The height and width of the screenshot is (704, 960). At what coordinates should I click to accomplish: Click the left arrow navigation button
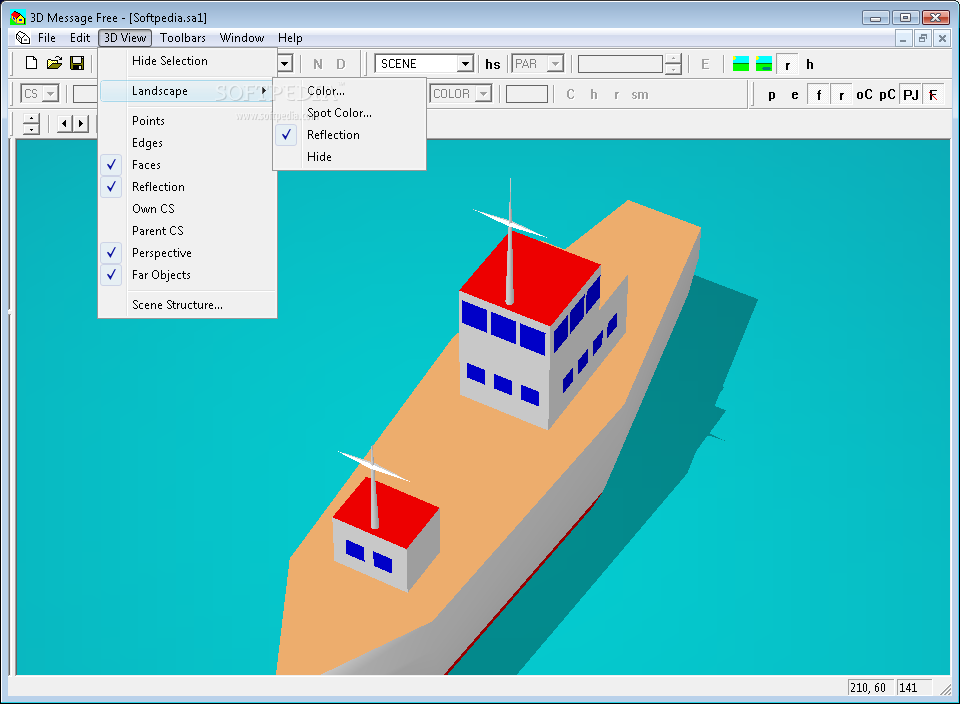[64, 124]
